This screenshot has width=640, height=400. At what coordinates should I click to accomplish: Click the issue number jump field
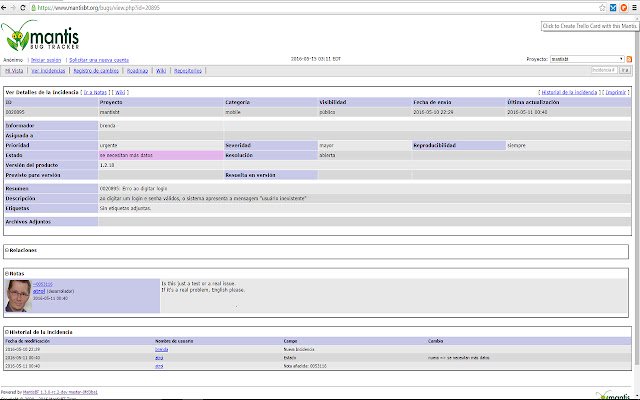pyautogui.click(x=604, y=70)
